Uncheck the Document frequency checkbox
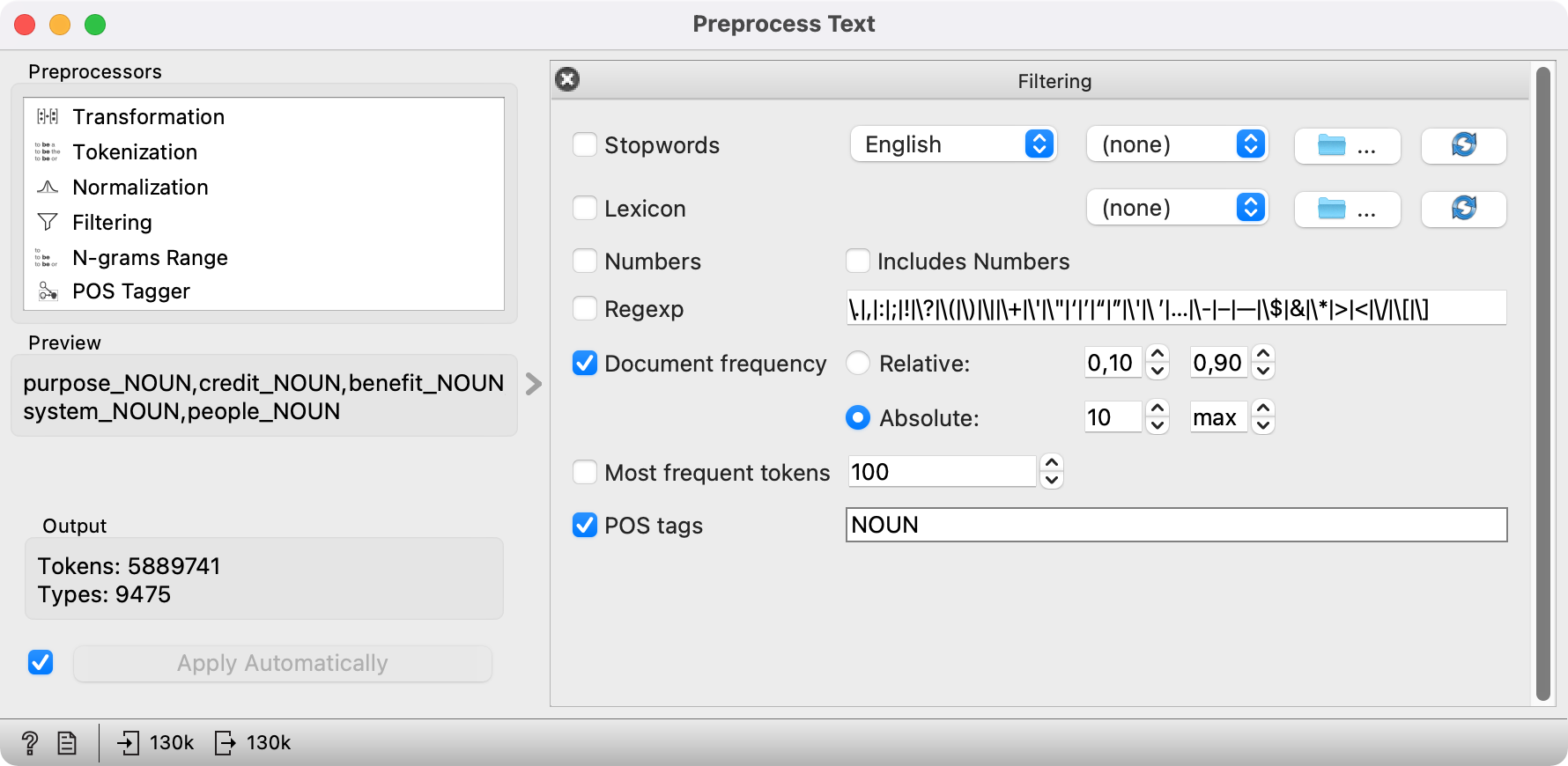1568x766 pixels. click(x=585, y=364)
